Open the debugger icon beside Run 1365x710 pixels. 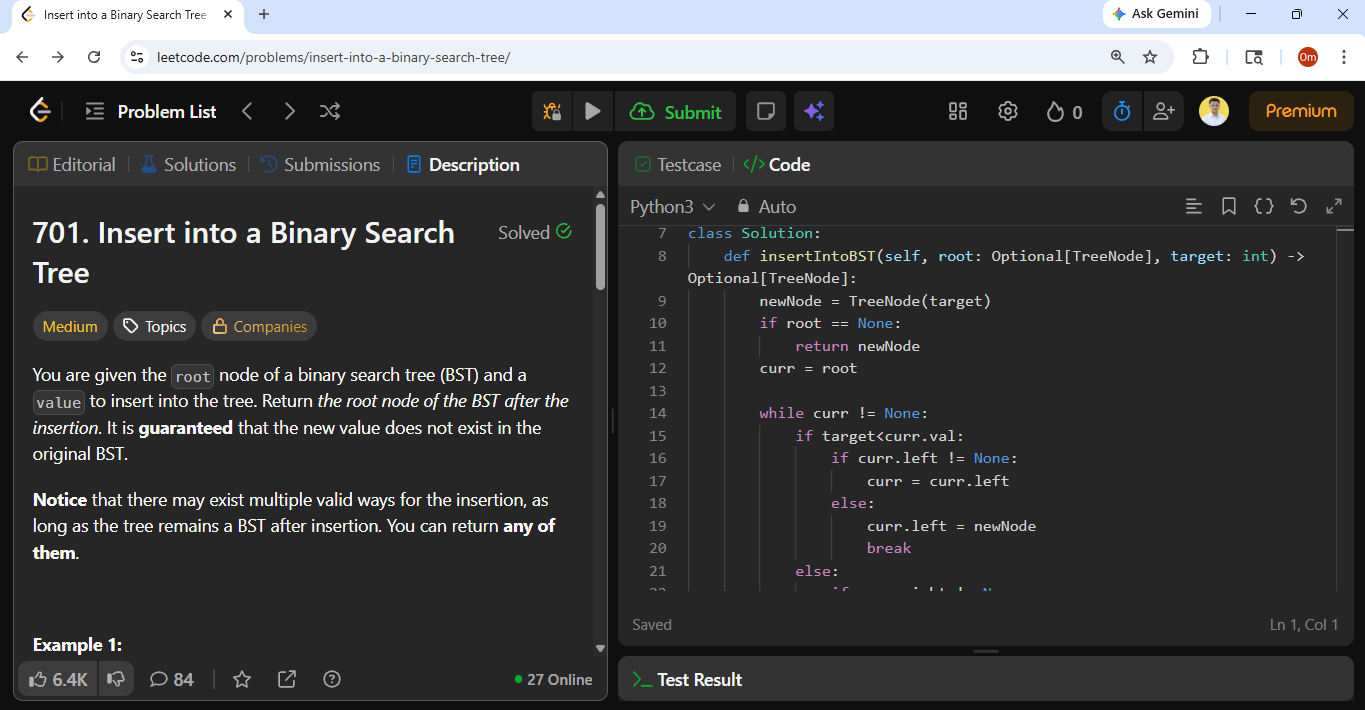(x=552, y=111)
